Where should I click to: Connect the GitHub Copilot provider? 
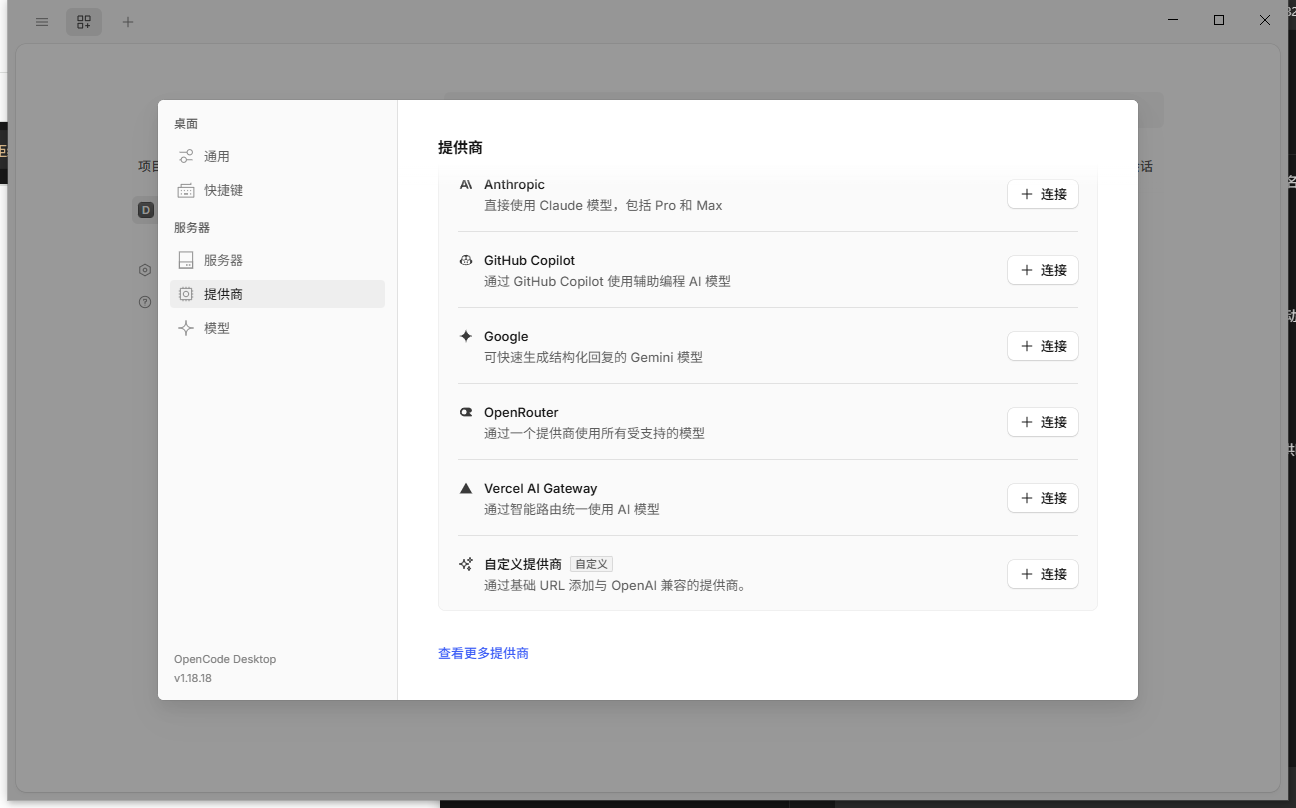point(1043,270)
